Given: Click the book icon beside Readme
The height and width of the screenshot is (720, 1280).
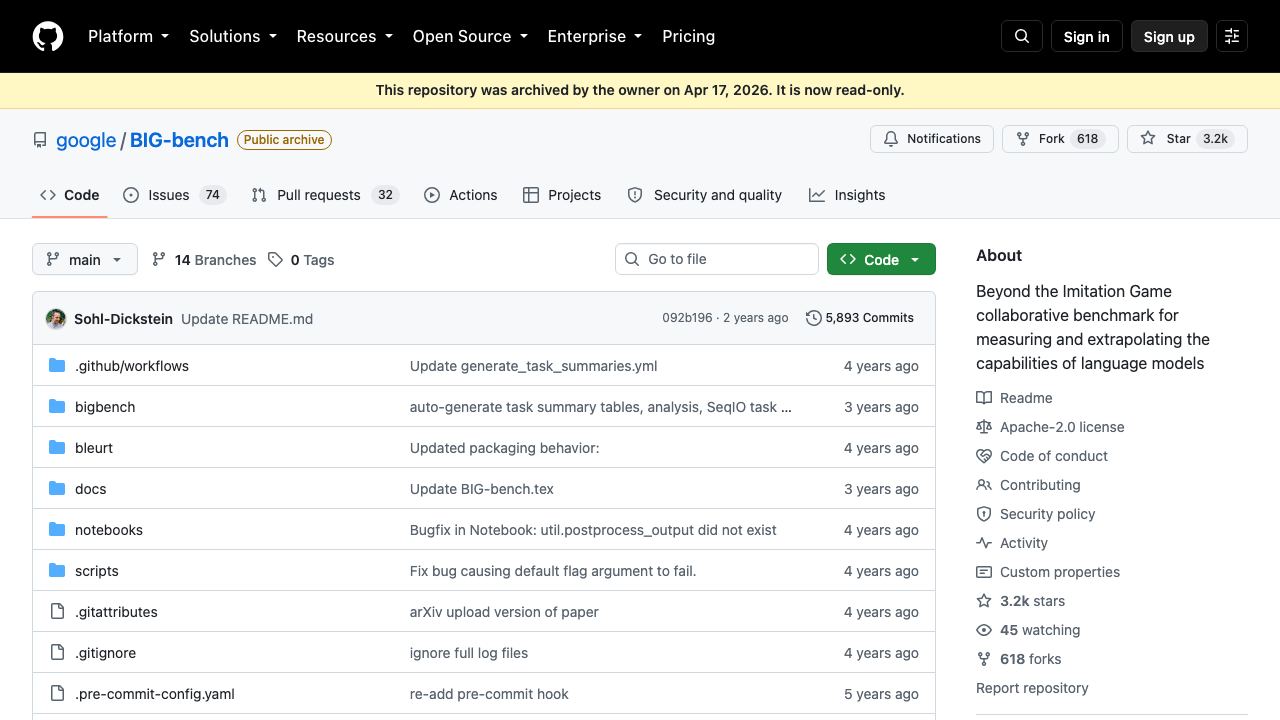Looking at the screenshot, I should click(984, 398).
